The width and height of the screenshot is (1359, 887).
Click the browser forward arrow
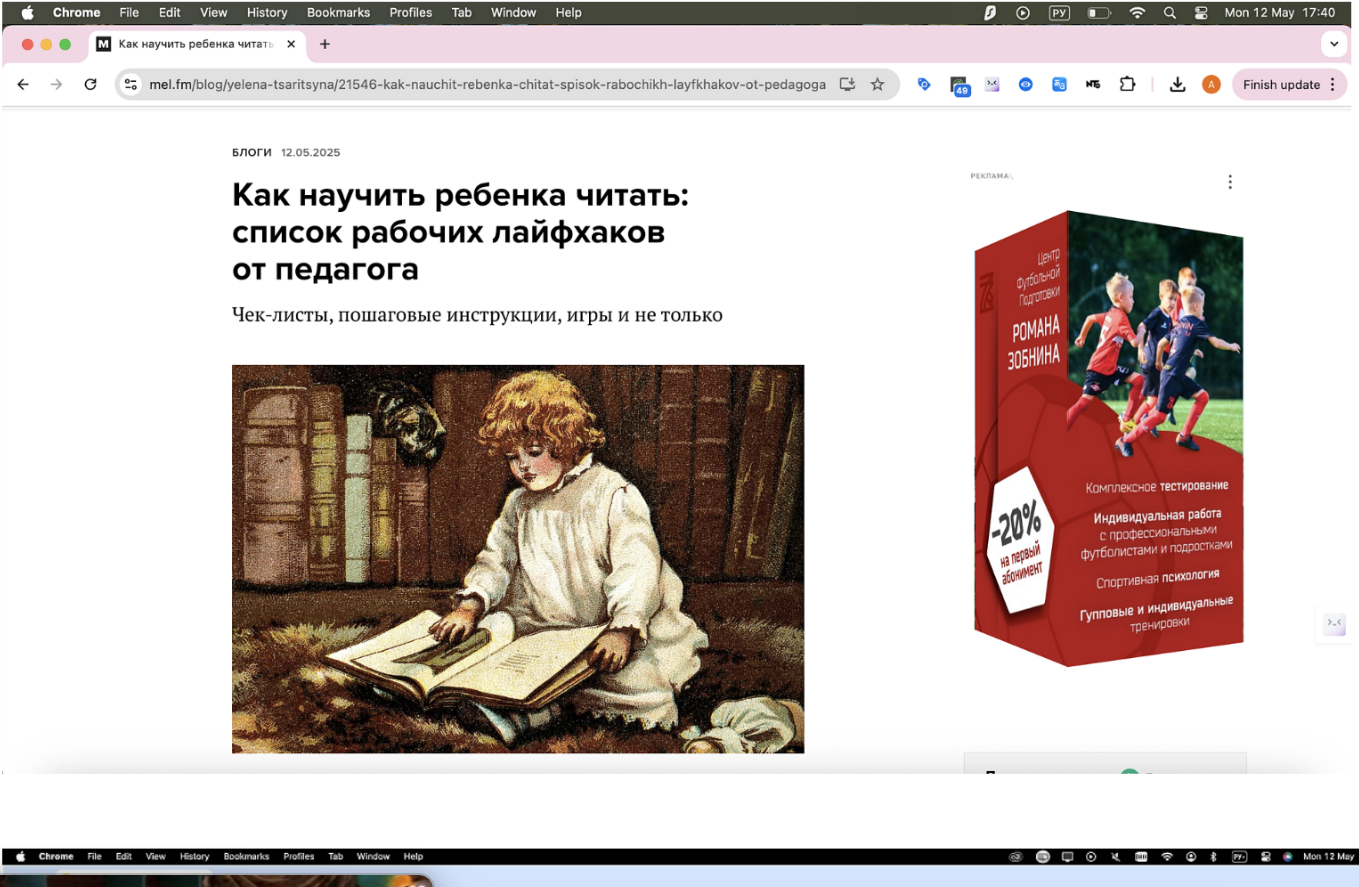pyautogui.click(x=56, y=85)
